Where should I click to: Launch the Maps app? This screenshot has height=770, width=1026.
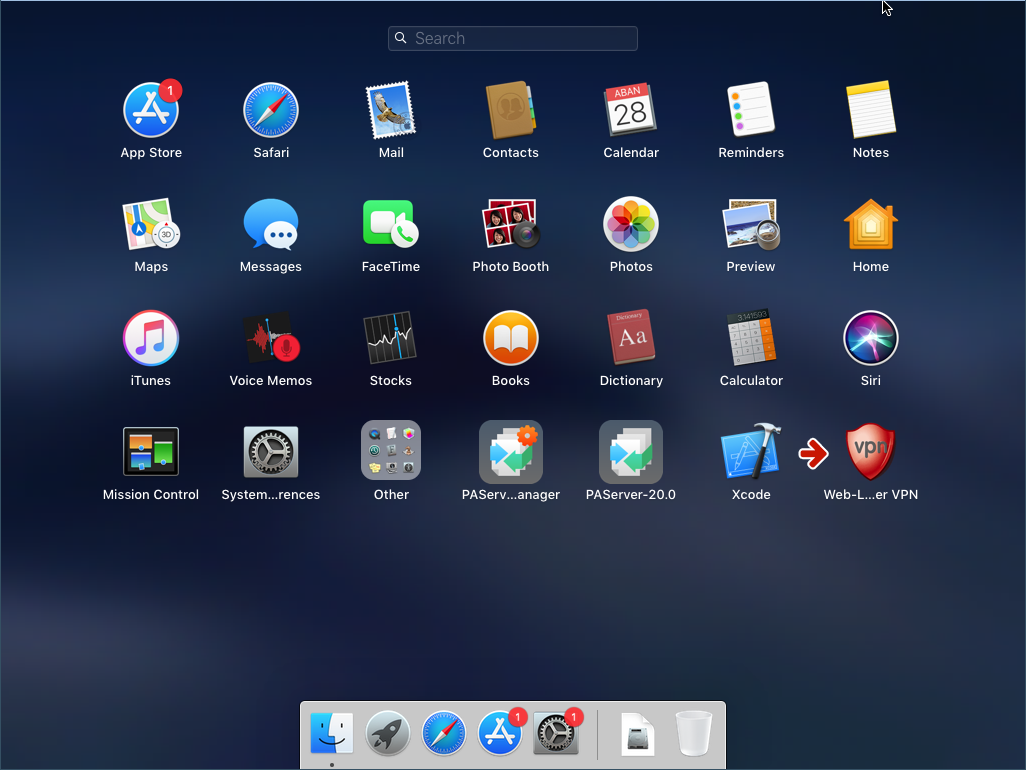tap(151, 224)
